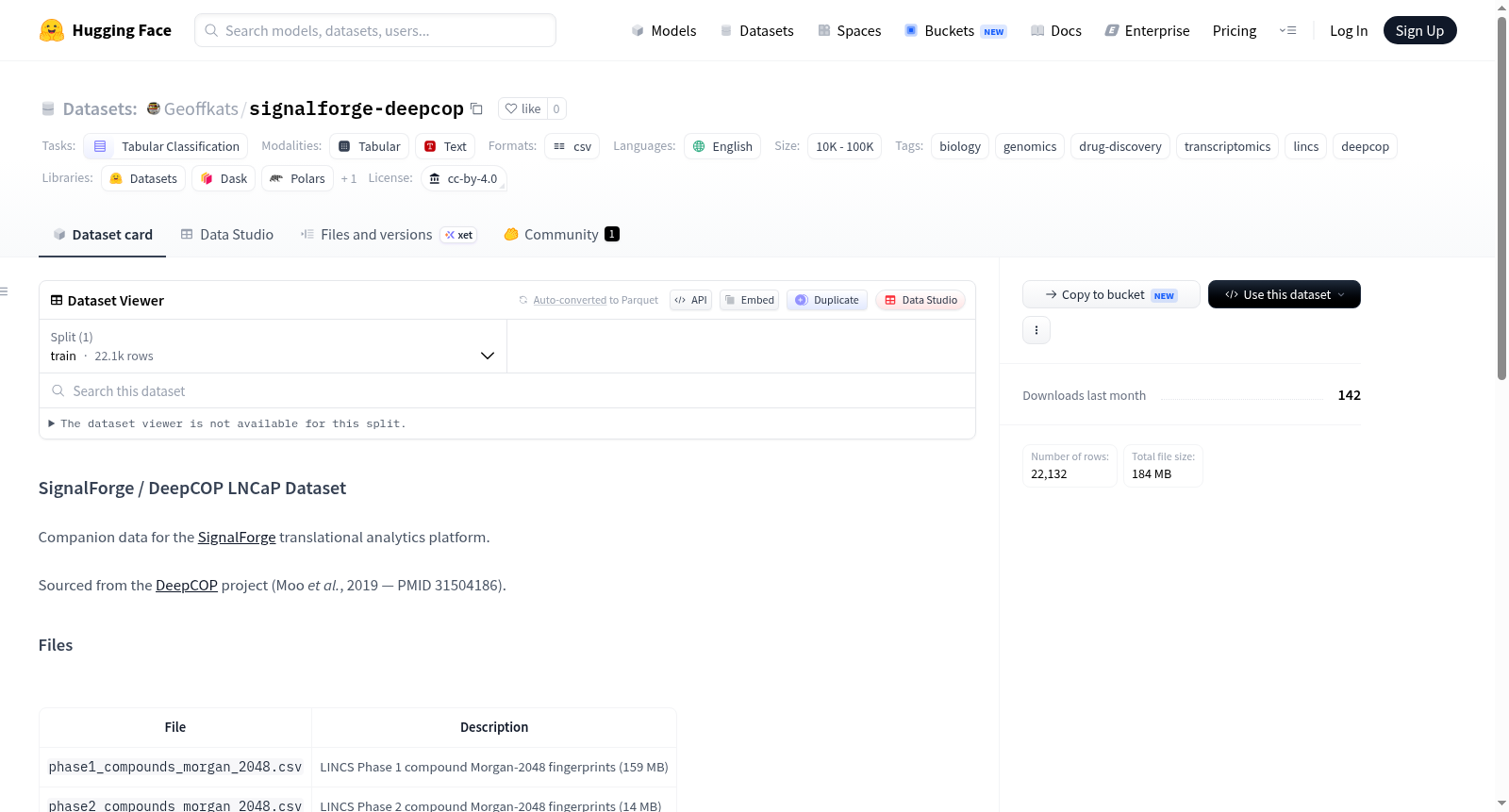Duplicate the dataset with Duplicate button
The width and height of the screenshot is (1509, 812).
(827, 300)
